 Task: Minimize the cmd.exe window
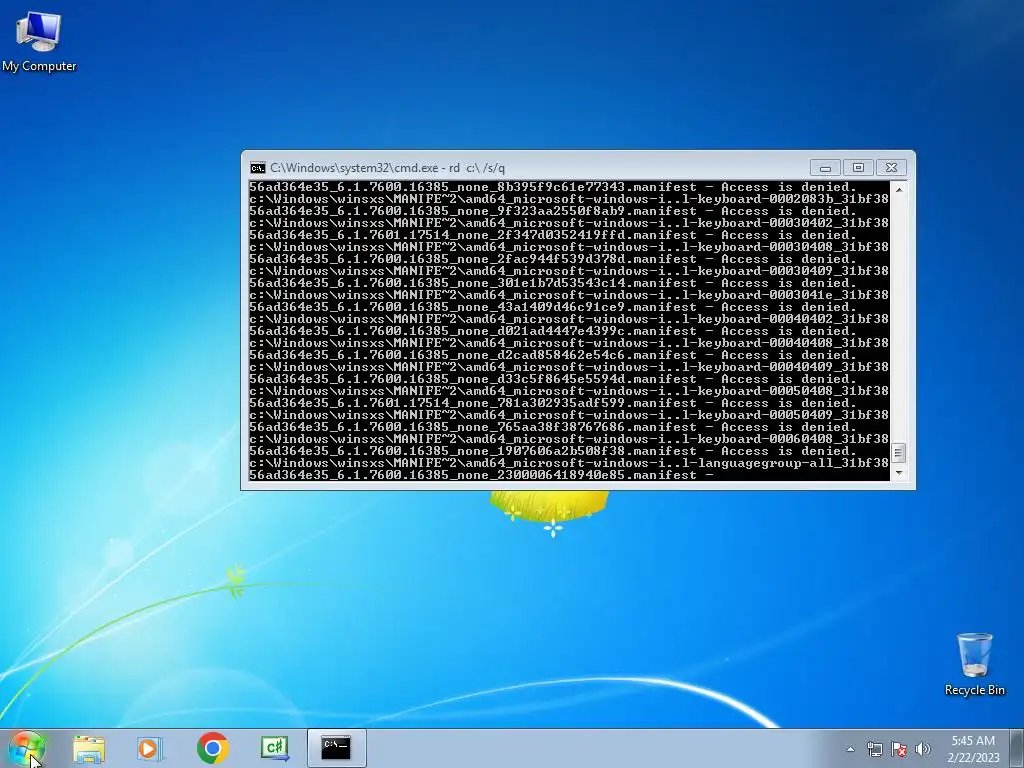pos(825,168)
